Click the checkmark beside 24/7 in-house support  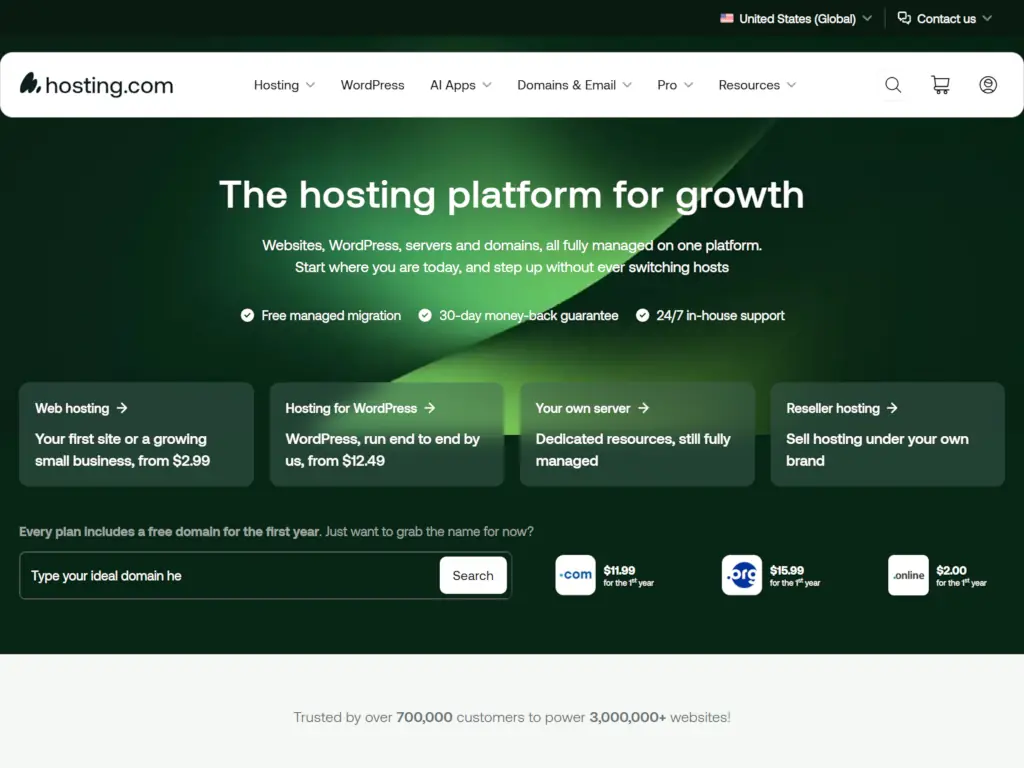pyautogui.click(x=642, y=315)
